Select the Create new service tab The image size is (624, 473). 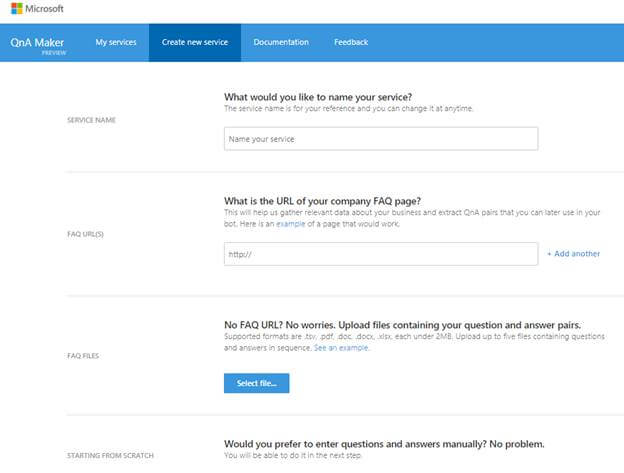[195, 43]
